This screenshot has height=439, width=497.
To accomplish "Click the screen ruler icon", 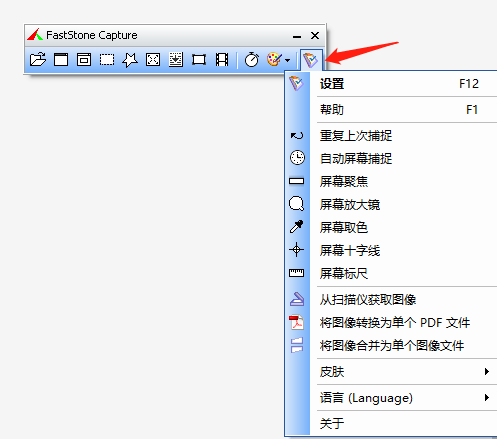I will click(x=296, y=273).
